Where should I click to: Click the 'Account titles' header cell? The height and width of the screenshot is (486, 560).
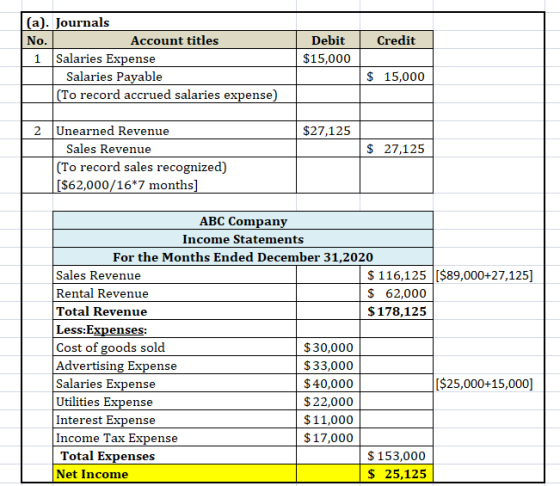pos(175,40)
